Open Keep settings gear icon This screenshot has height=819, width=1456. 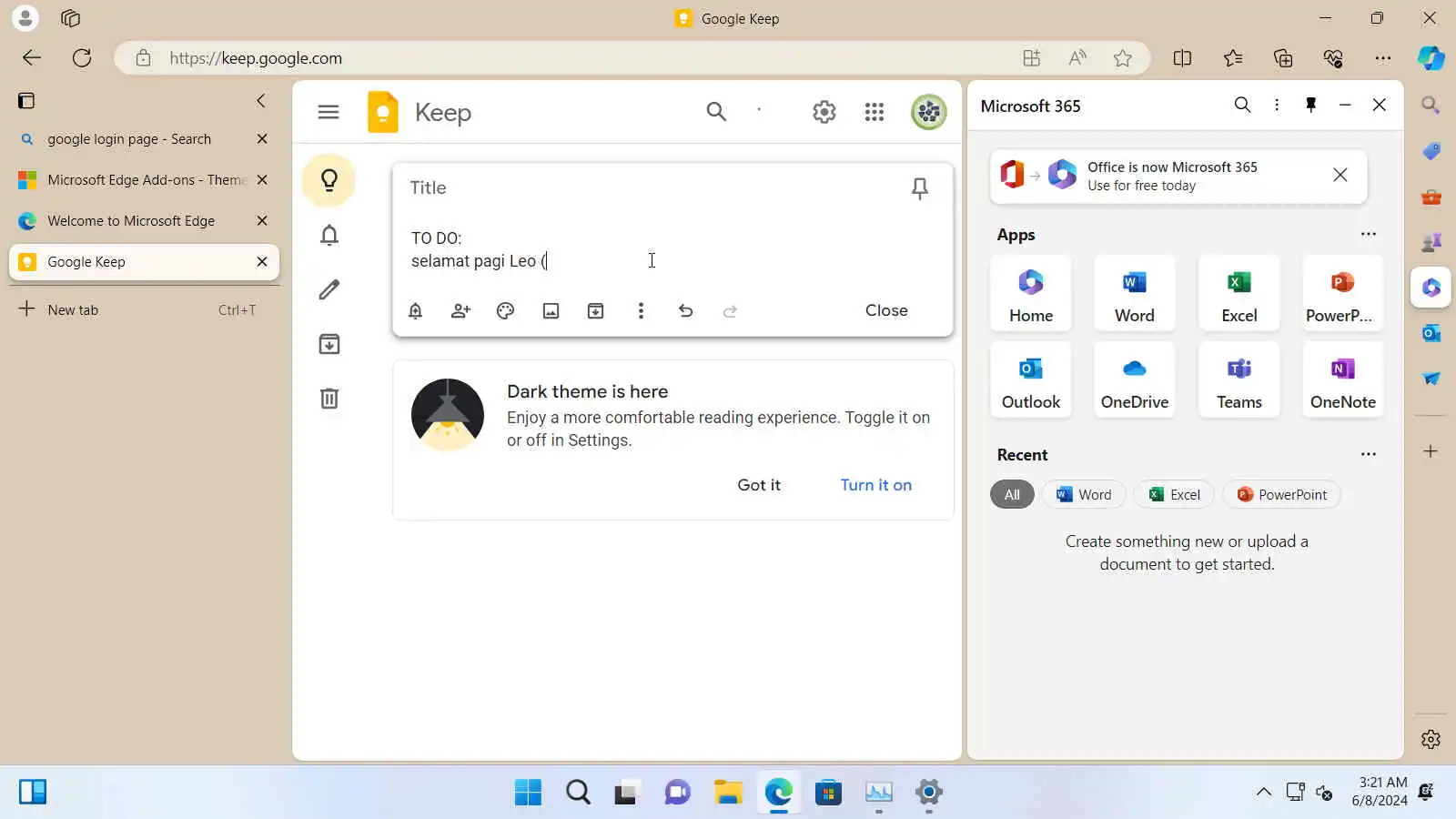pyautogui.click(x=824, y=112)
